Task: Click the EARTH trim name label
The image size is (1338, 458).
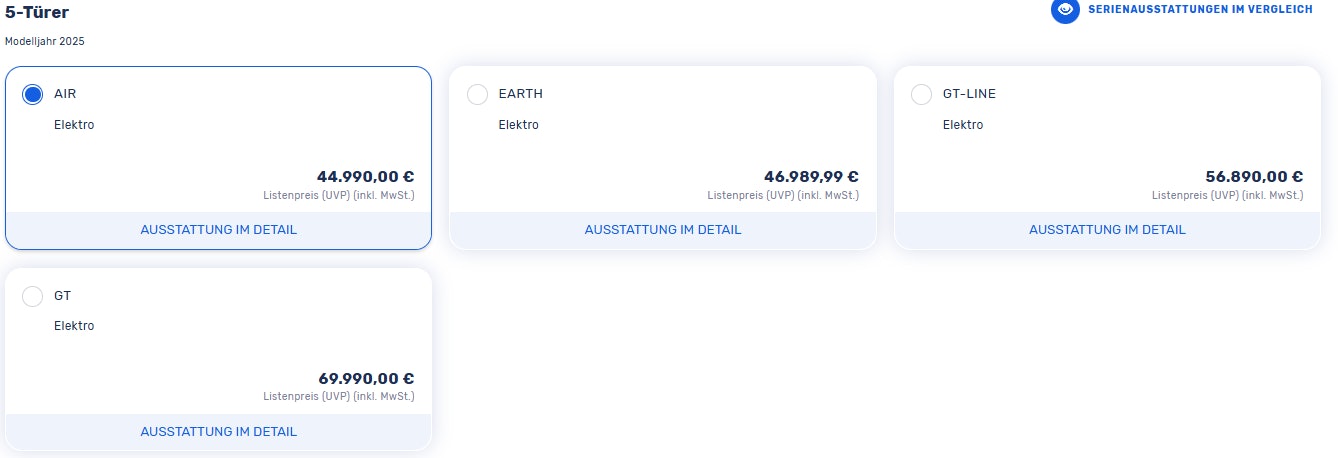Action: coord(520,94)
